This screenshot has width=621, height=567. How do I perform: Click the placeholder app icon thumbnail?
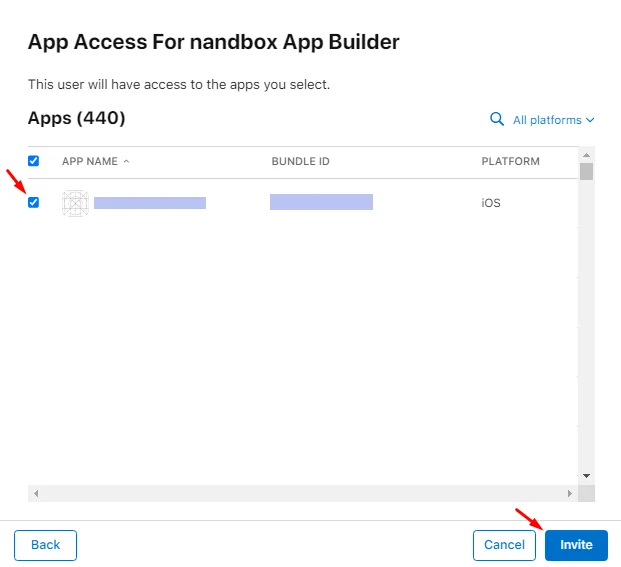[75, 203]
